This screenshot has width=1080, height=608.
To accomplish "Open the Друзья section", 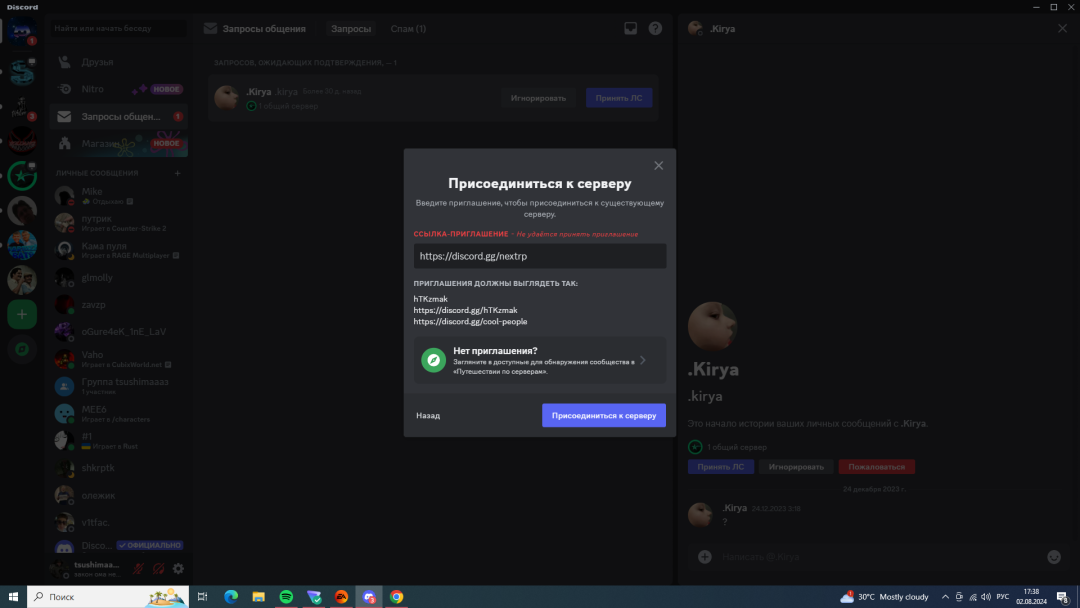I will click(118, 62).
